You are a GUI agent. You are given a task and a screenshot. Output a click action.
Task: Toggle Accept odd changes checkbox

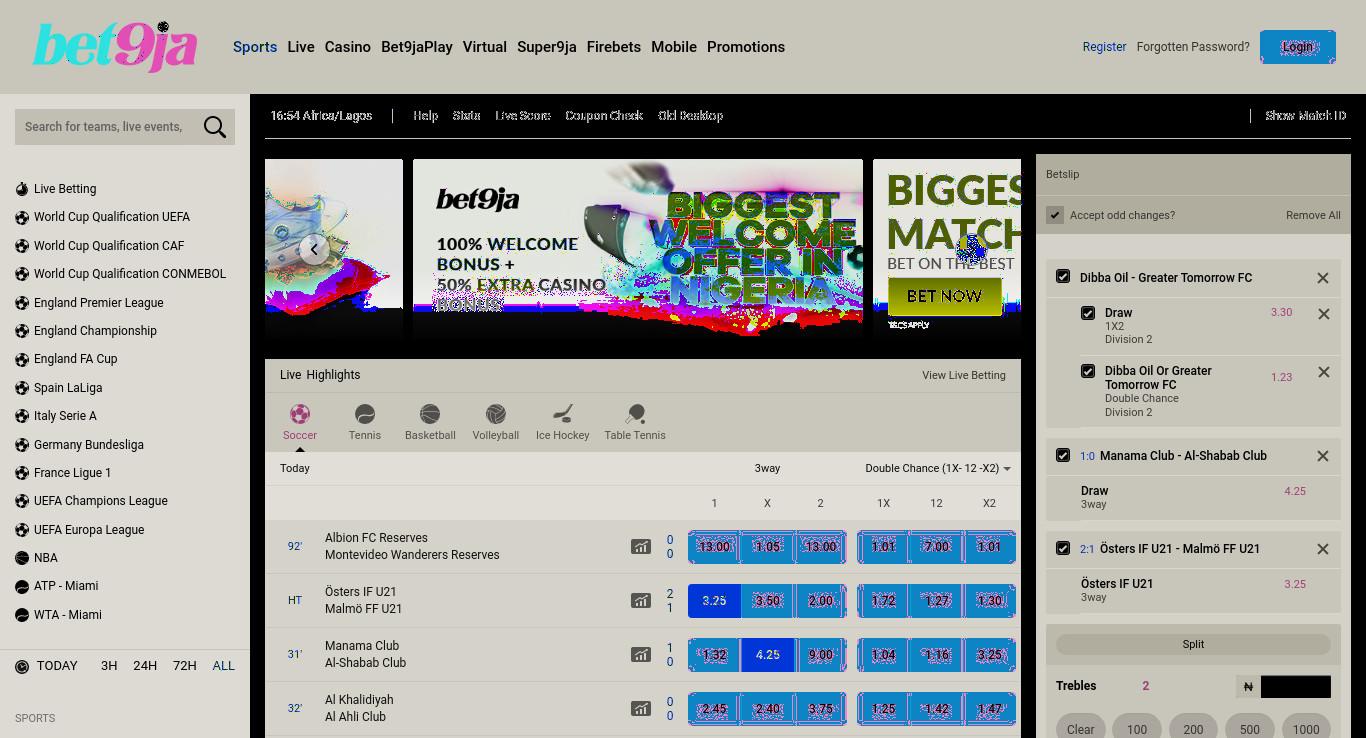coord(1055,215)
